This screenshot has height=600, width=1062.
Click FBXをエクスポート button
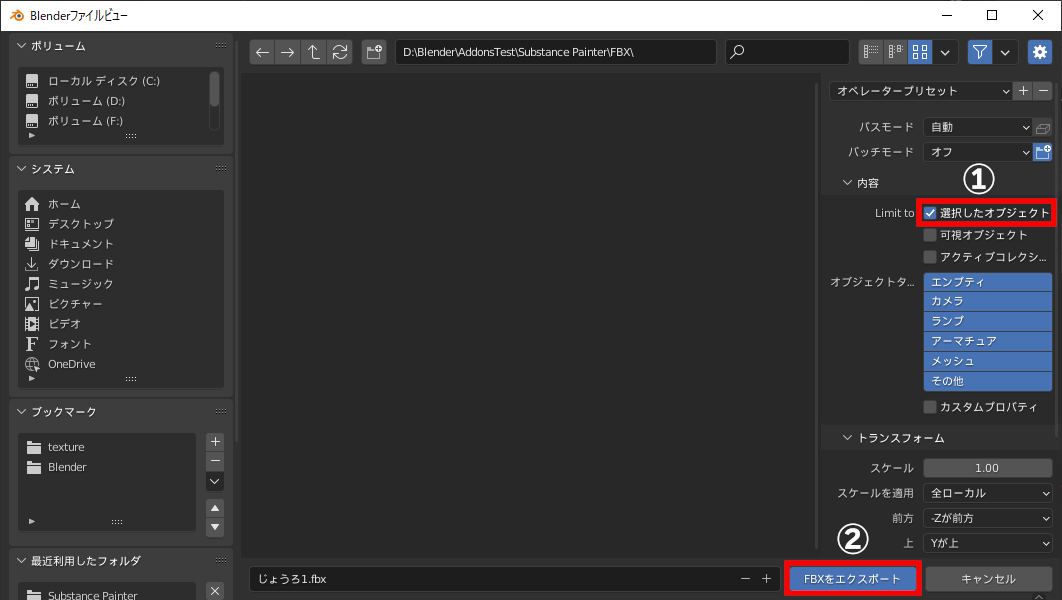click(x=852, y=579)
